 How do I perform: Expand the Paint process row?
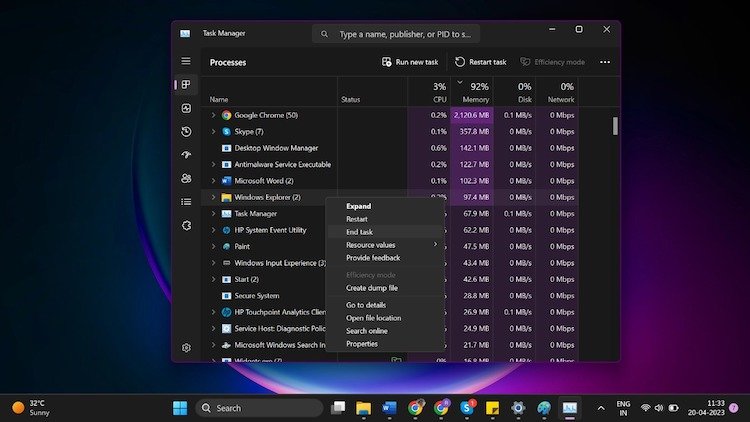point(213,246)
